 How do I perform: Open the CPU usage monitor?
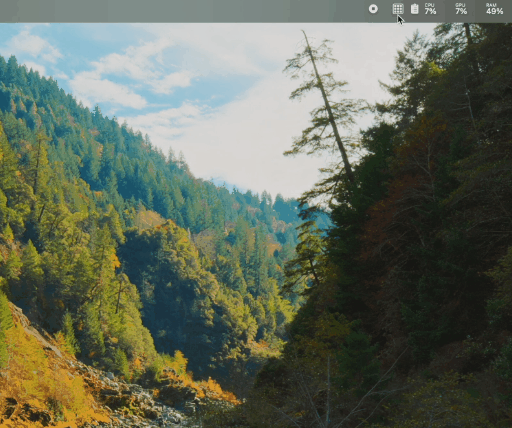(430, 9)
